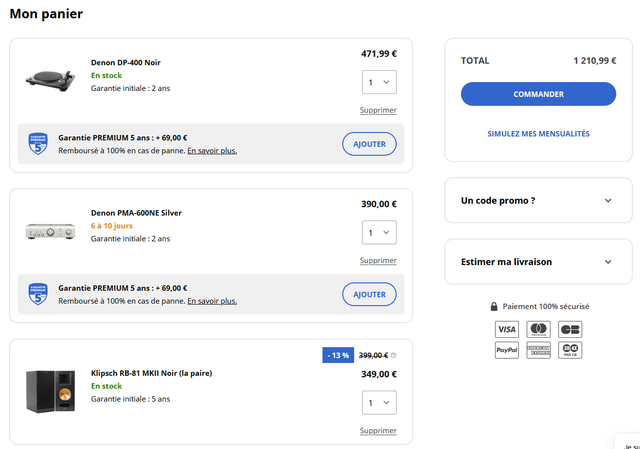Click the PayPal payment icon
The height and width of the screenshot is (449, 640).
pos(507,350)
